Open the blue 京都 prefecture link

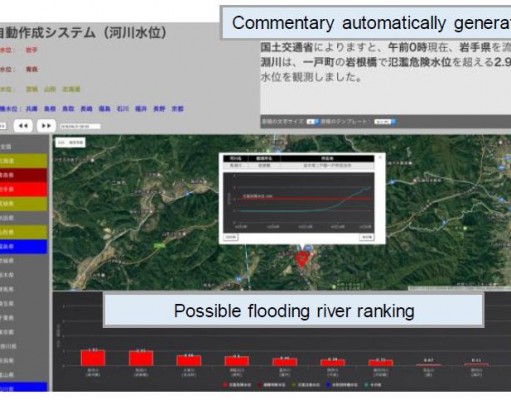tap(177, 109)
